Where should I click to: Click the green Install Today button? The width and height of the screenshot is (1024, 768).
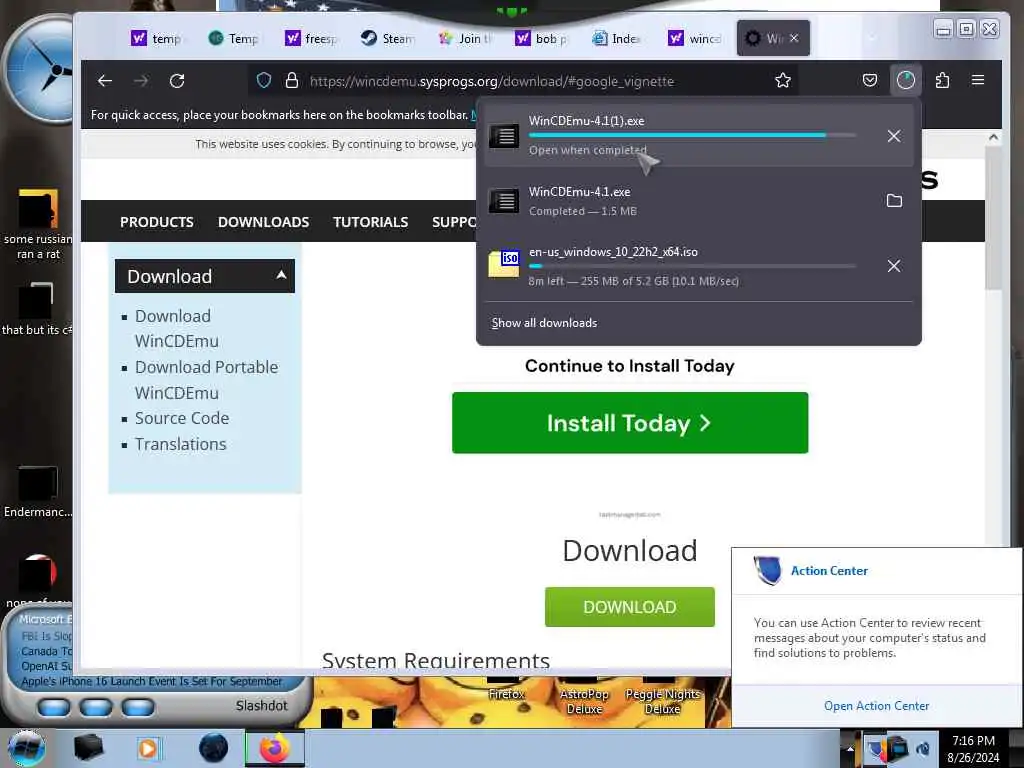pyautogui.click(x=630, y=423)
